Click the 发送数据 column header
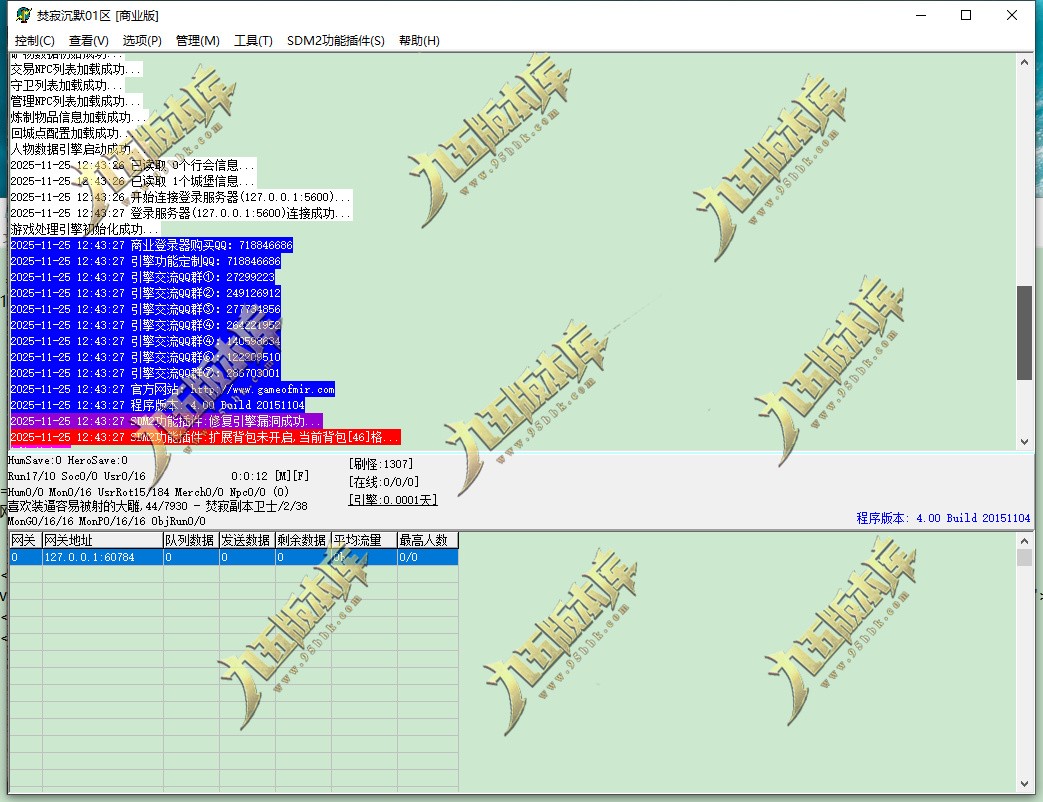Screen dimensions: 1043x802 [x=247, y=540]
